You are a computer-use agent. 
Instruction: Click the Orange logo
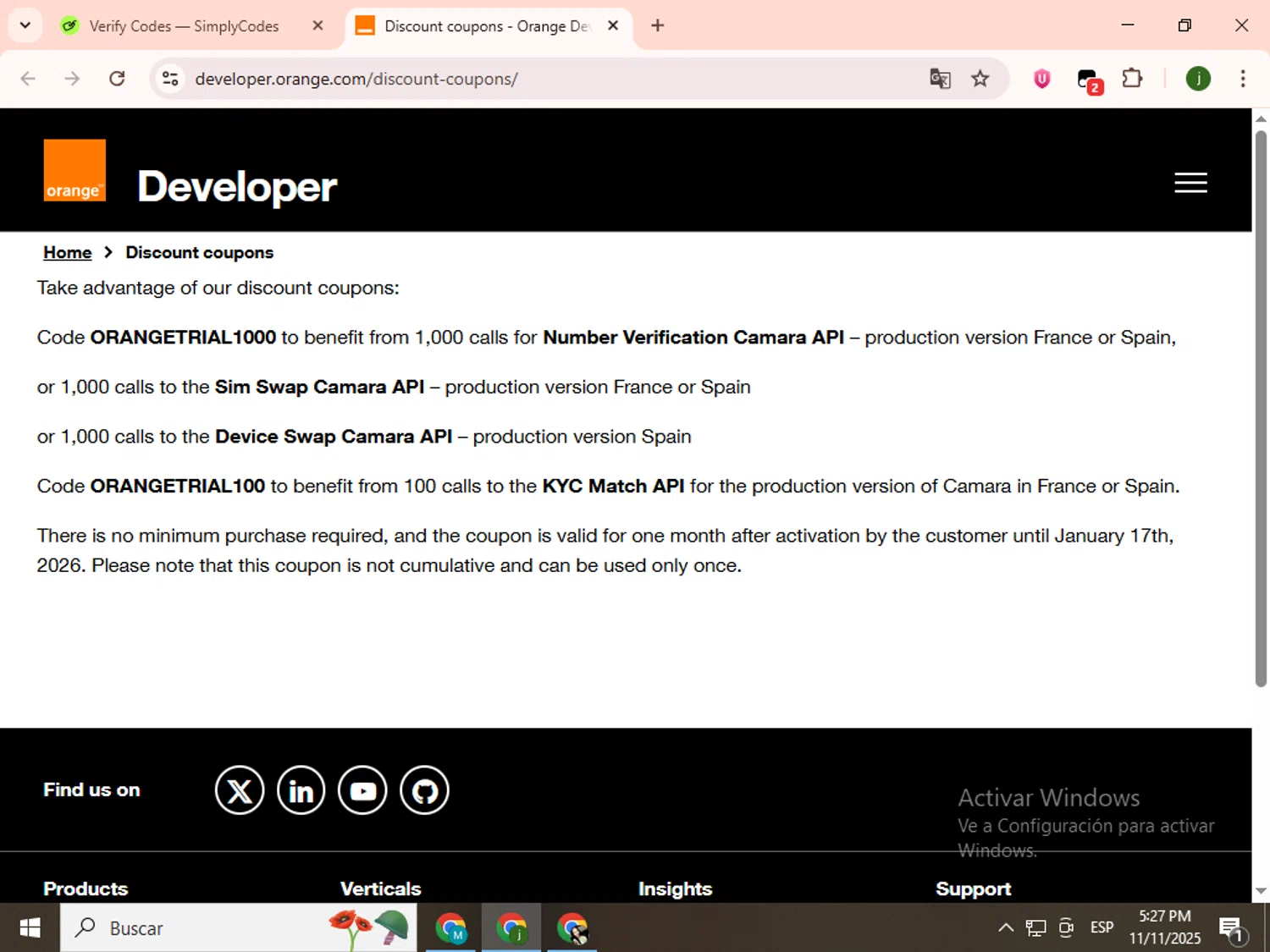click(75, 170)
